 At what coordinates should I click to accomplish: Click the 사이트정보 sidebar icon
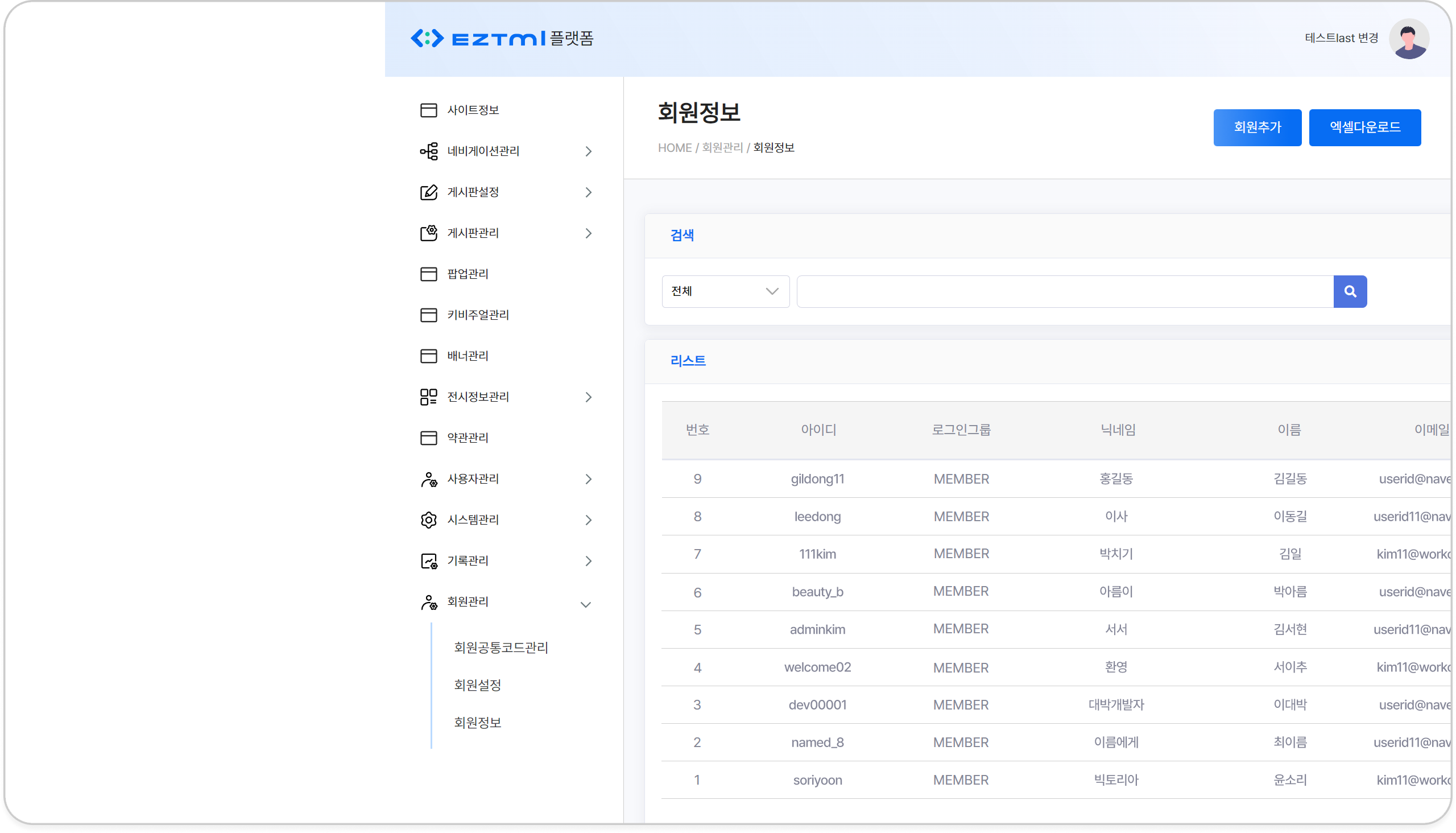pyautogui.click(x=428, y=110)
